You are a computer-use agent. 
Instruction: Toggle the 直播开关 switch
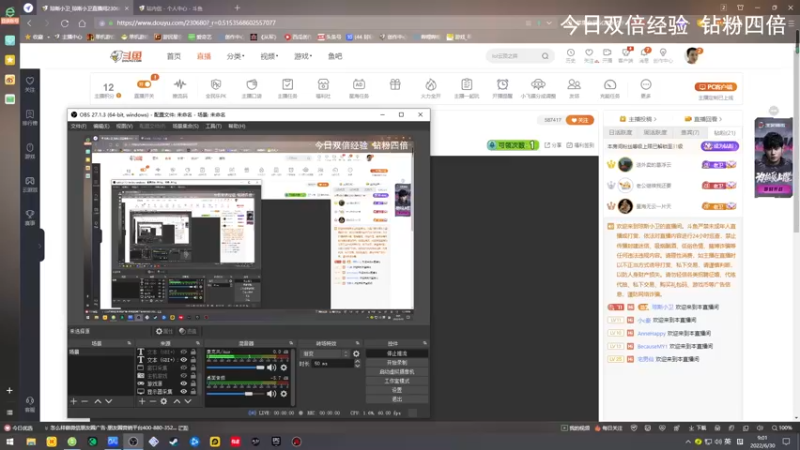pyautogui.click(x=144, y=84)
